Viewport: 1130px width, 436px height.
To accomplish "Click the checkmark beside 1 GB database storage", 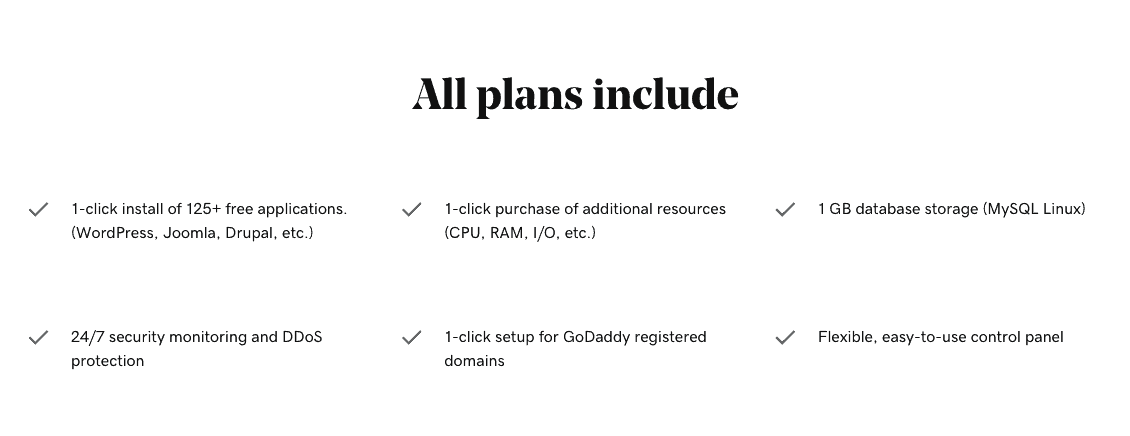I will [x=785, y=209].
